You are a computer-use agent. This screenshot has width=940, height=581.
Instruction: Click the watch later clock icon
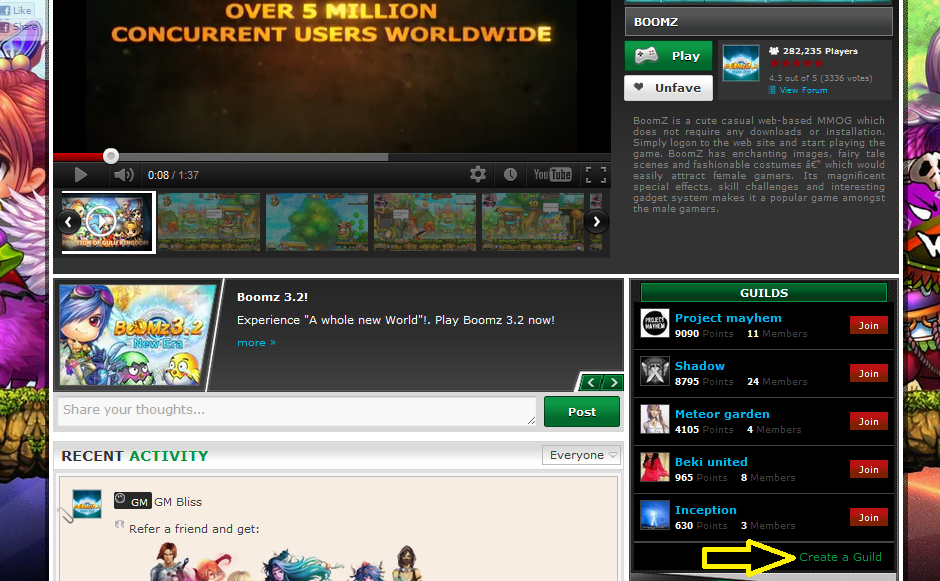click(510, 174)
